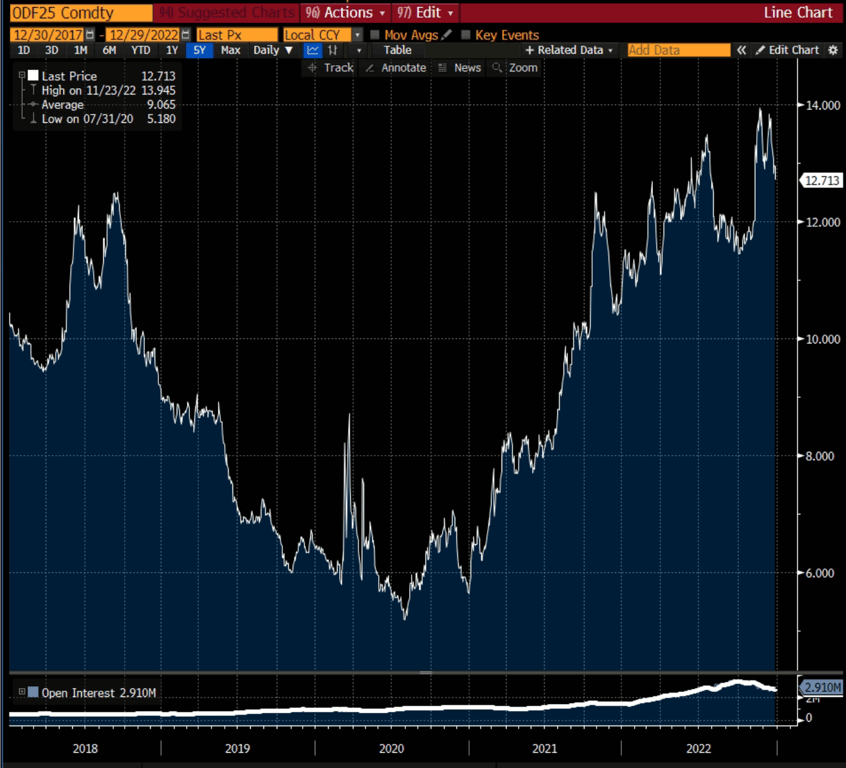Click the 12/29/2022 end date field
The image size is (846, 768).
tap(143, 35)
